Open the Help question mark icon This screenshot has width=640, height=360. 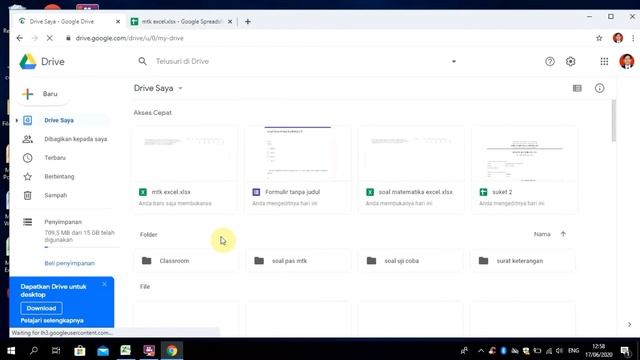[550, 61]
